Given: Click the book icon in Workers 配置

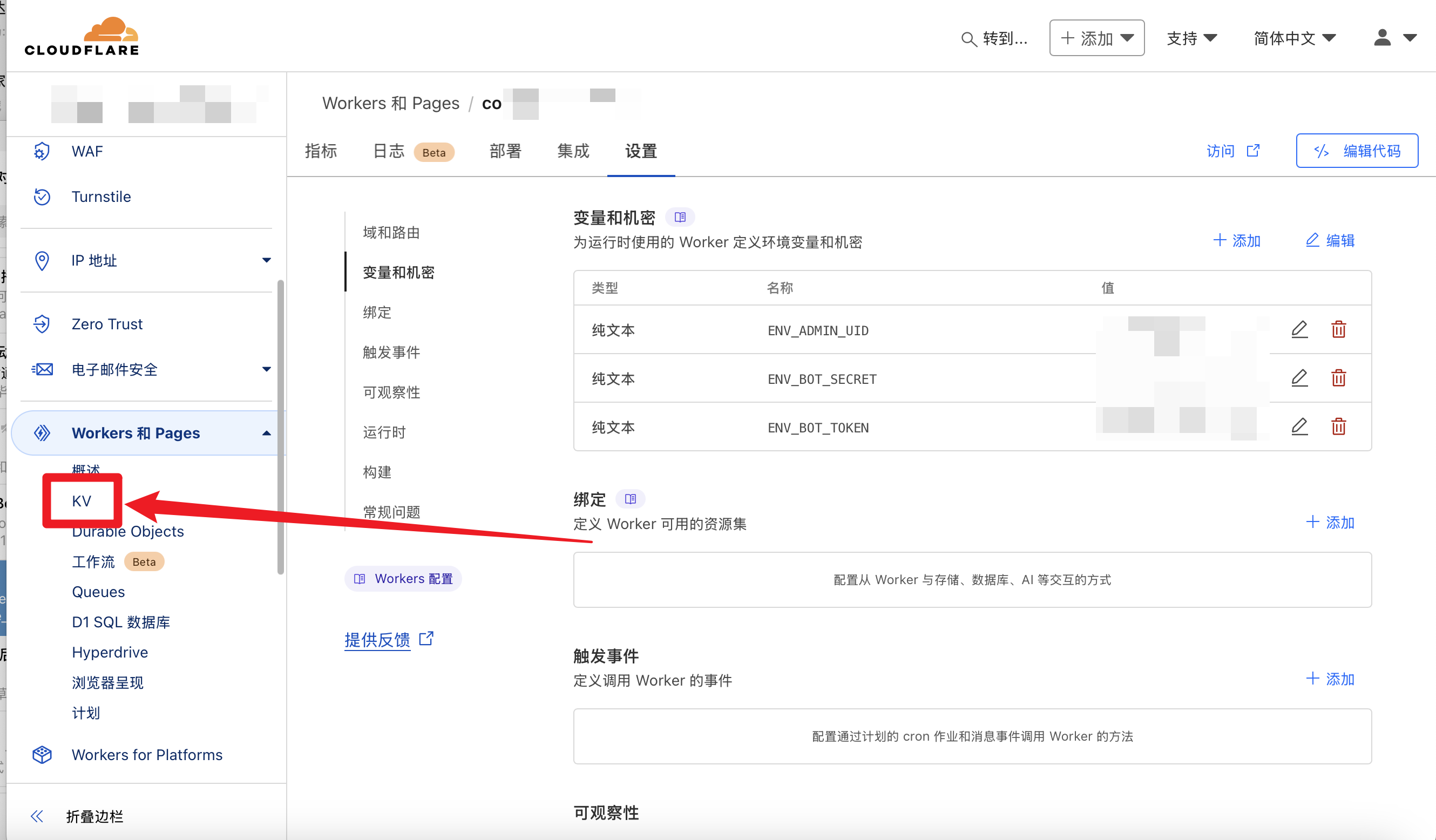Looking at the screenshot, I should [360, 579].
